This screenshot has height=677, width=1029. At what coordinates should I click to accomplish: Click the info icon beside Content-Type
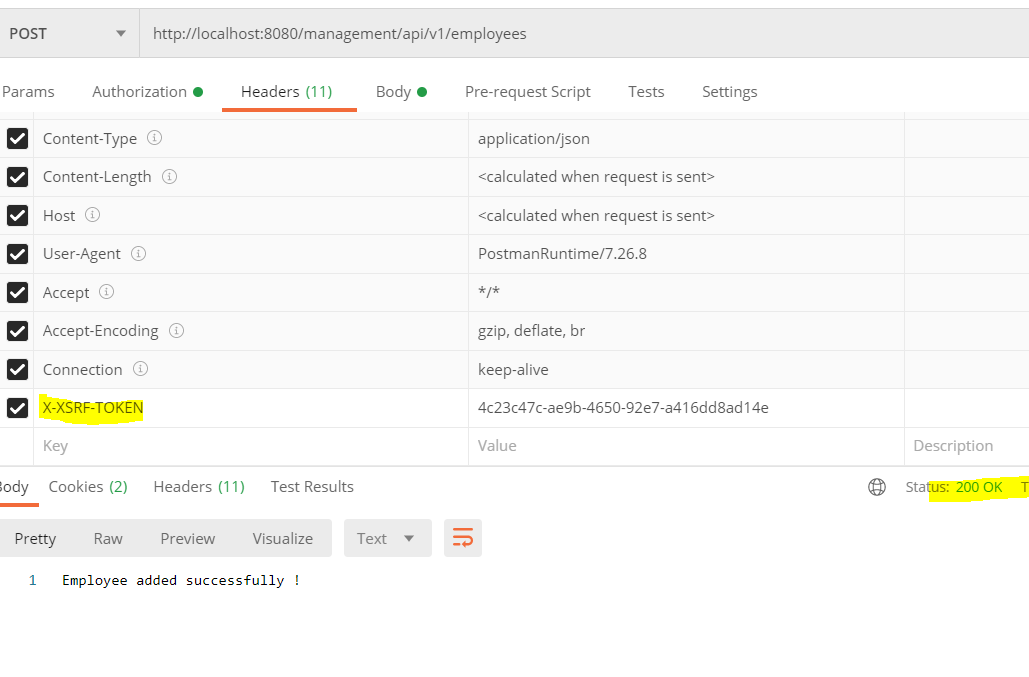click(155, 138)
